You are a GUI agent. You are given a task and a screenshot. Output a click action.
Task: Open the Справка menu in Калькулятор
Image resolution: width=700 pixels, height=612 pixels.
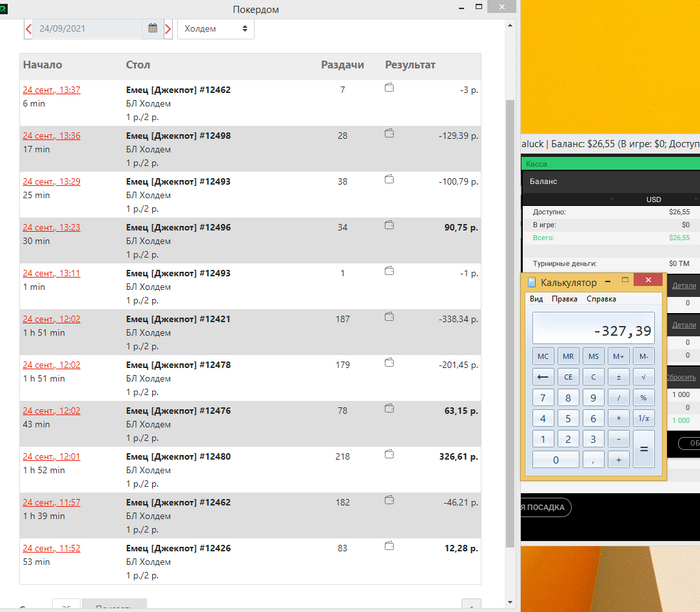601,299
